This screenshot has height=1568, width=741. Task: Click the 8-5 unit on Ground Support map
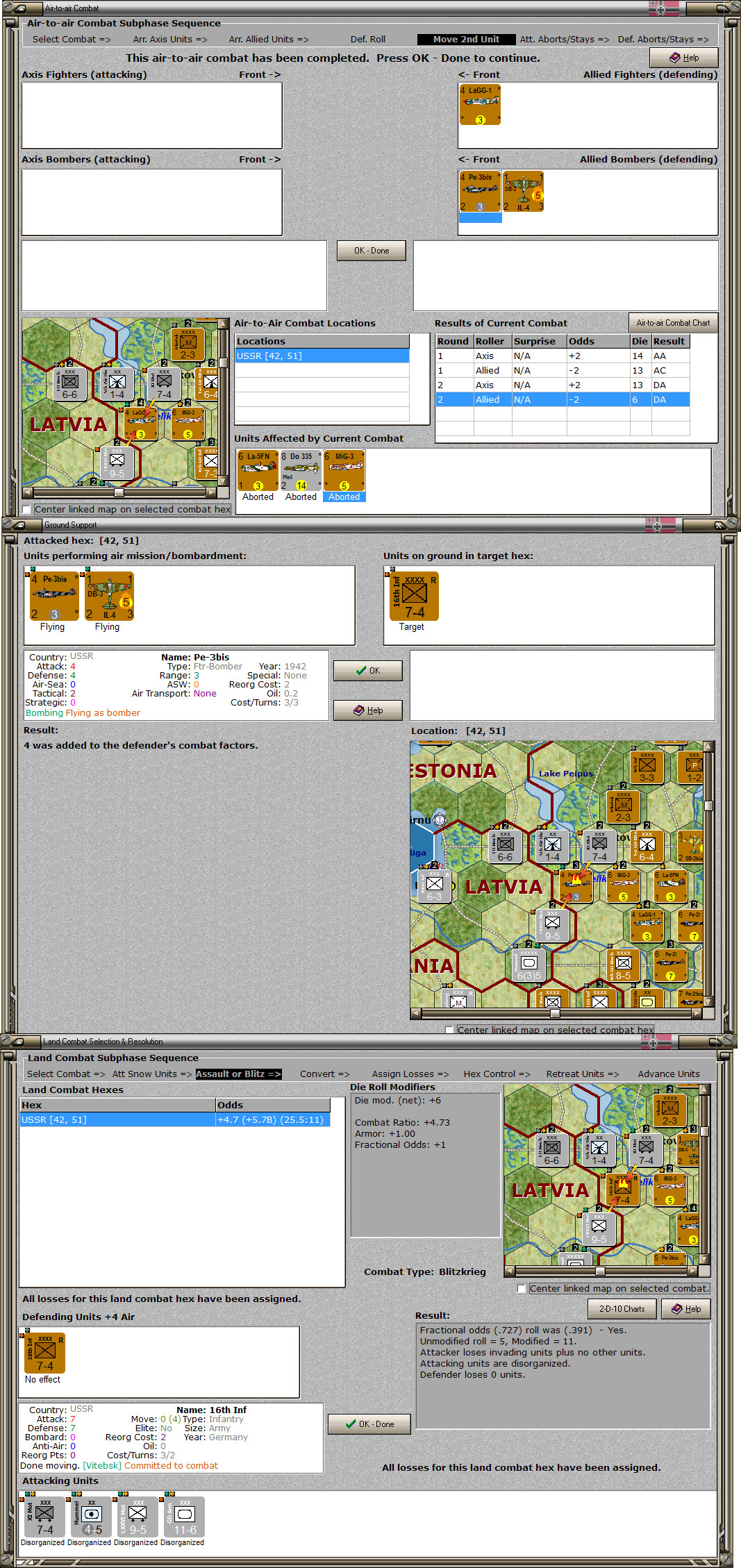coord(624,966)
